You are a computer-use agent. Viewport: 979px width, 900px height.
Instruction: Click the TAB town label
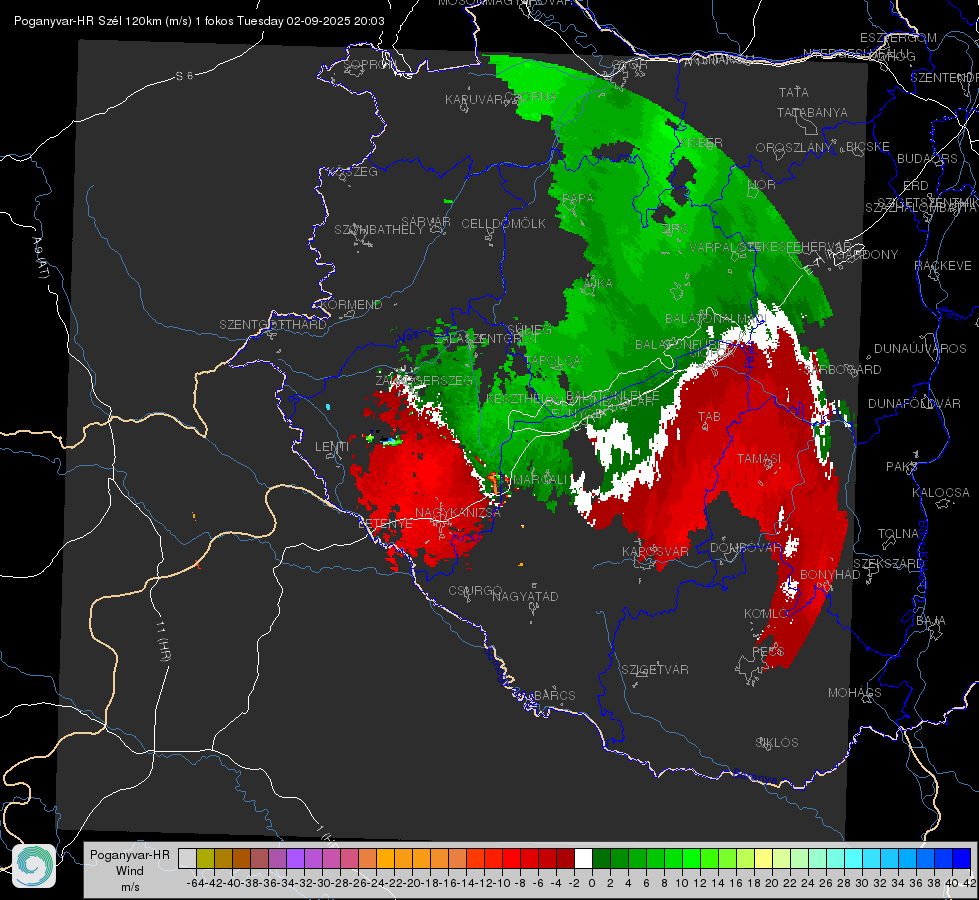coord(709,417)
